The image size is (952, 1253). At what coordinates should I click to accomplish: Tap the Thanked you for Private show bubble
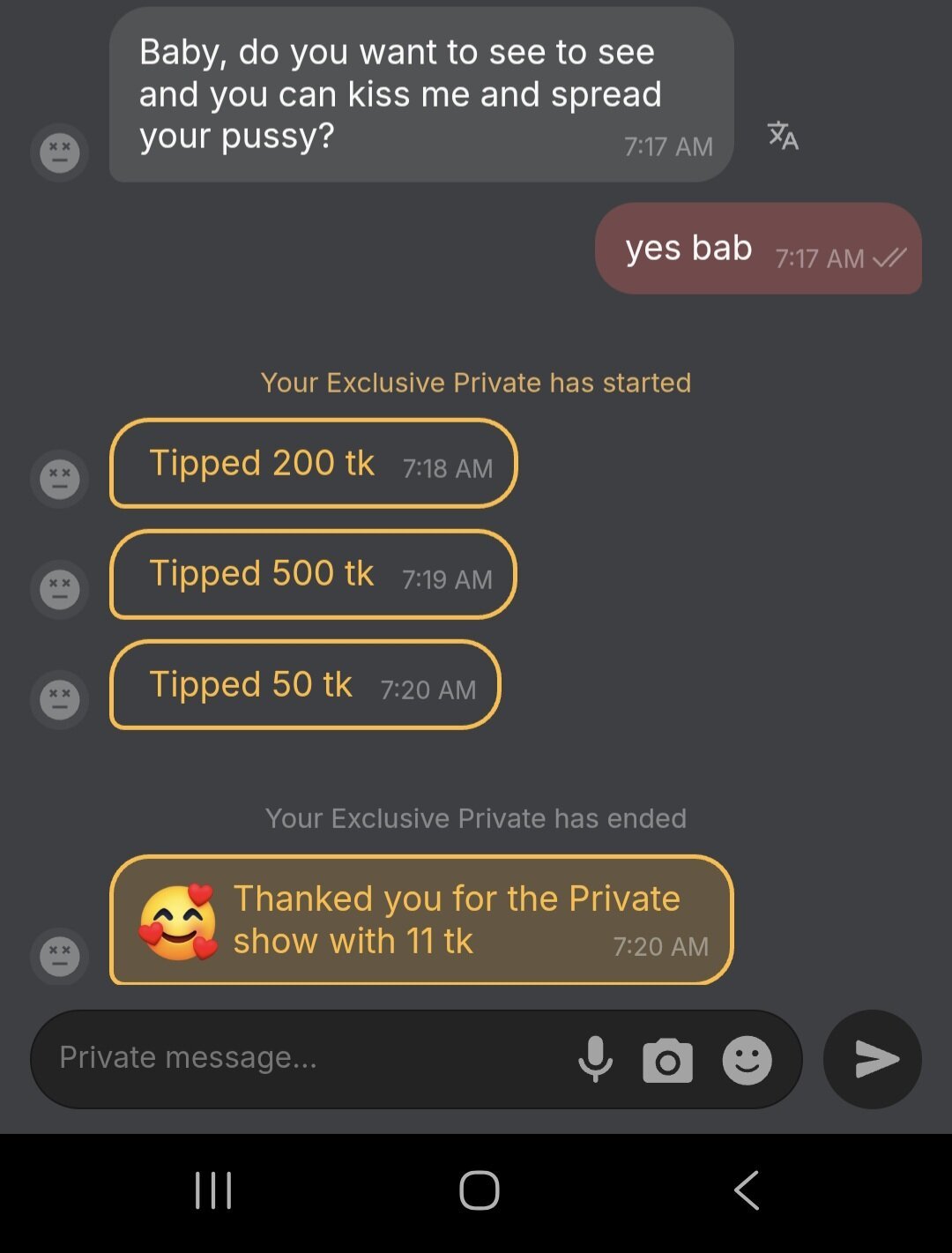421,920
